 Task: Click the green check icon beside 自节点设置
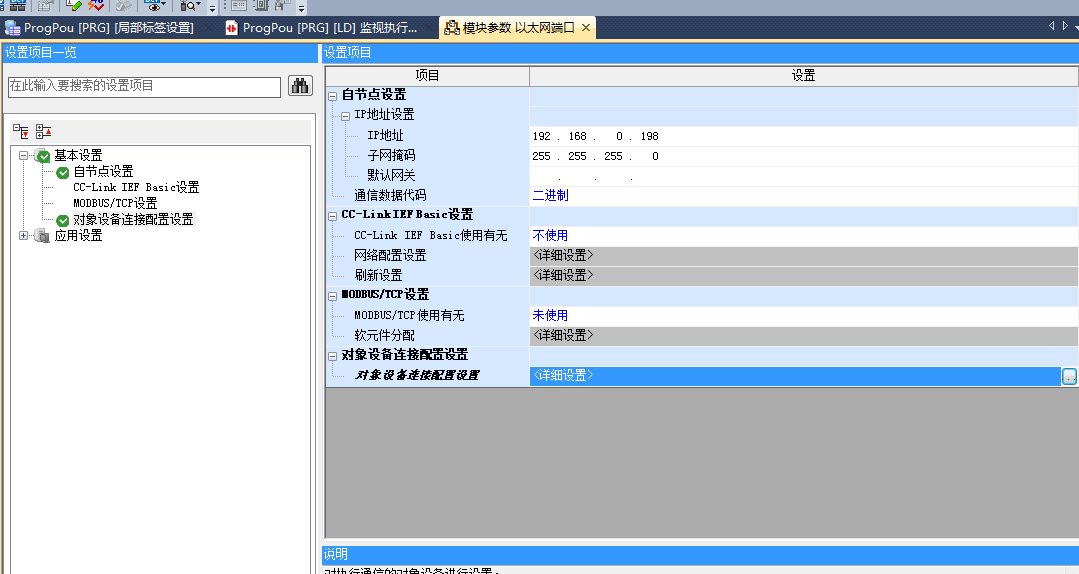tap(63, 172)
